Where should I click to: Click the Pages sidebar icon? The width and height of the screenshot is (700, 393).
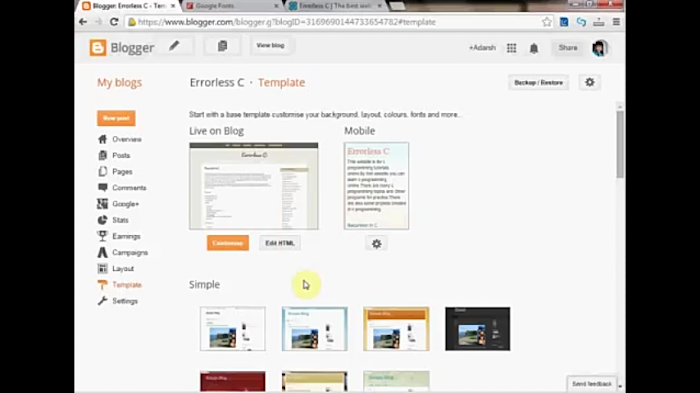(x=103, y=171)
